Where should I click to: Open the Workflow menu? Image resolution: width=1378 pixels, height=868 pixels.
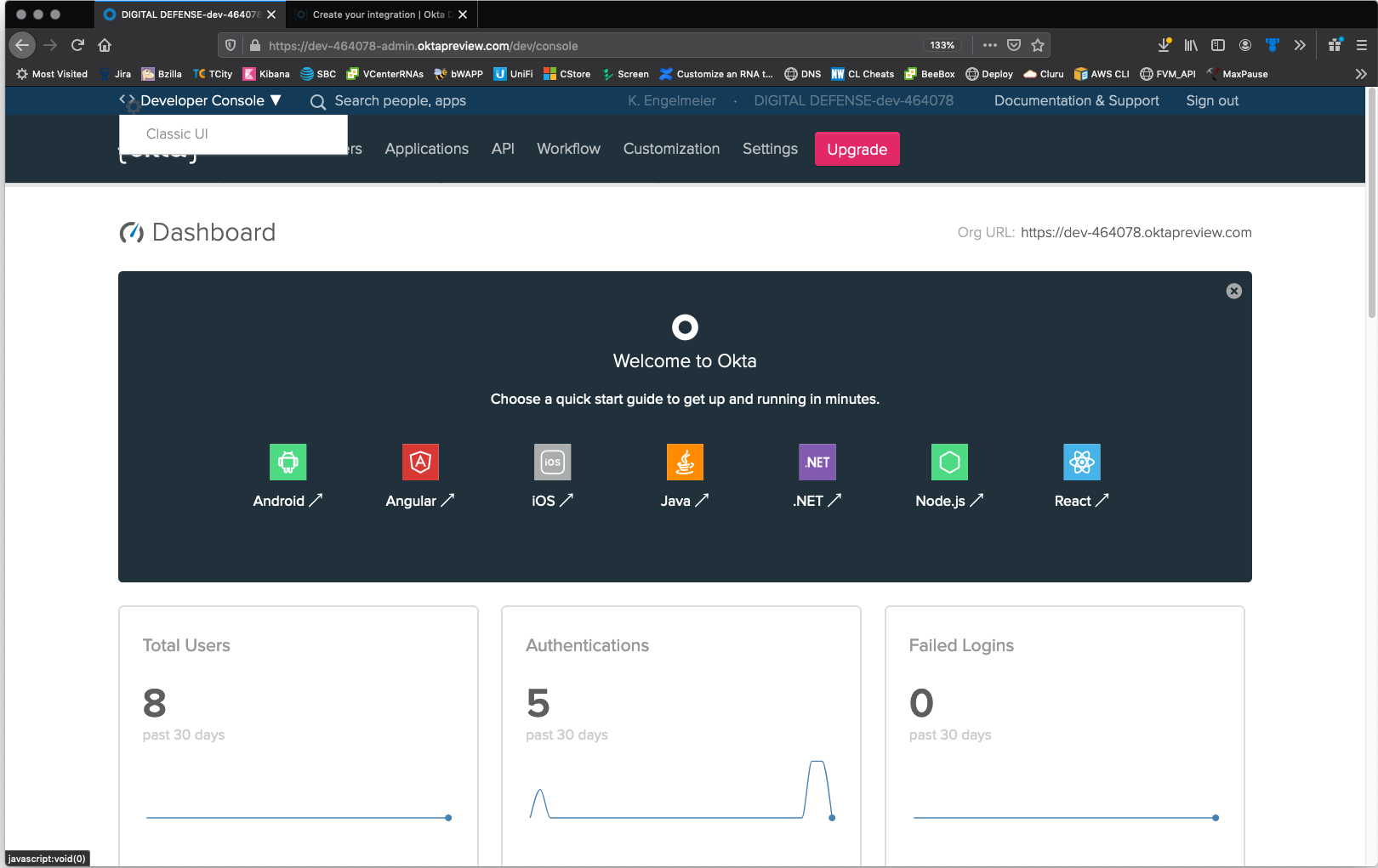pyautogui.click(x=568, y=149)
